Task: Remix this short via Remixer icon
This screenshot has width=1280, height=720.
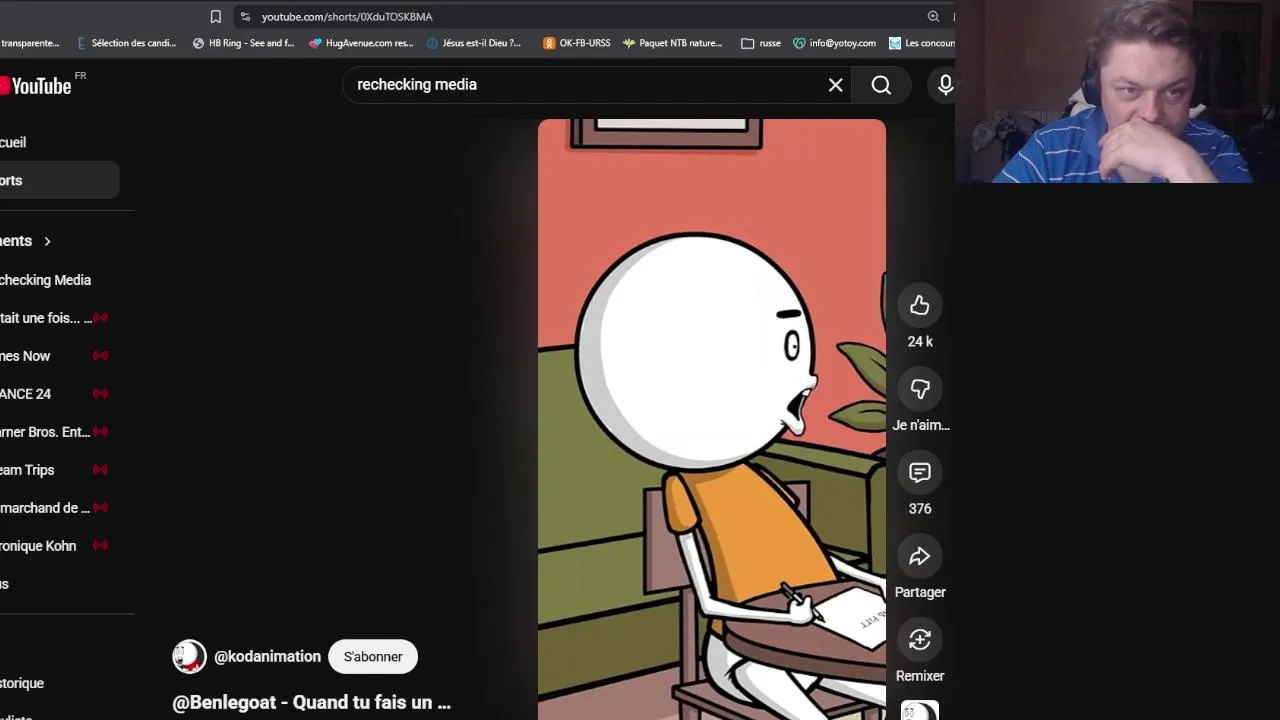Action: pyautogui.click(x=920, y=640)
